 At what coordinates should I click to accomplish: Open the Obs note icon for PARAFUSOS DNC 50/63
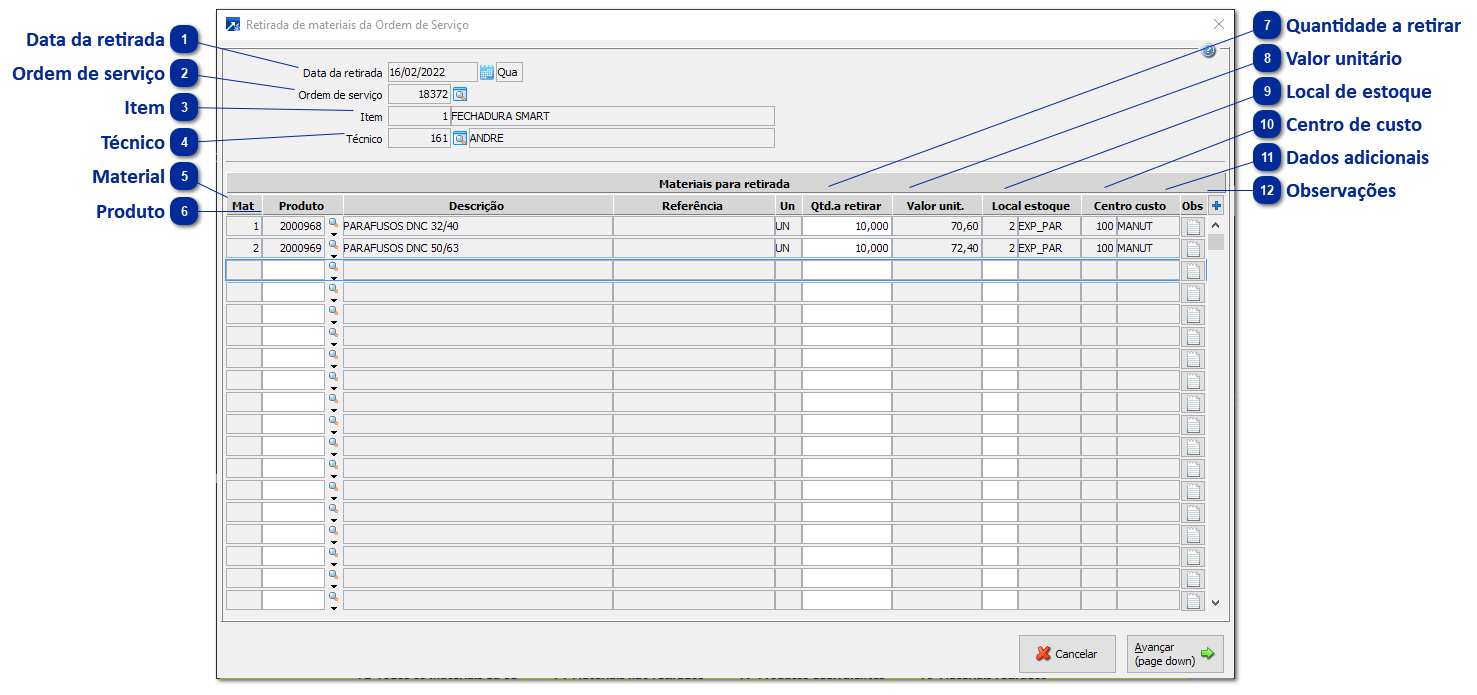1193,249
